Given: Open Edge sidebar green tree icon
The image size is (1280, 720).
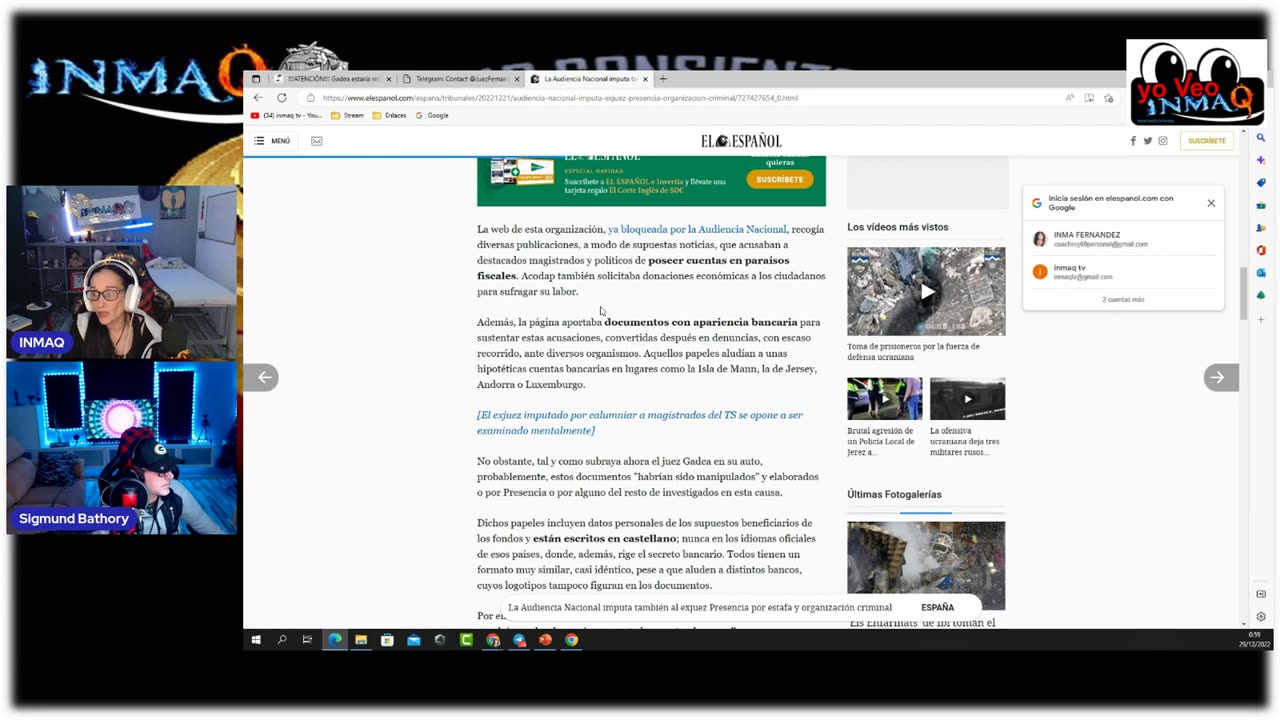Looking at the screenshot, I should (1261, 295).
